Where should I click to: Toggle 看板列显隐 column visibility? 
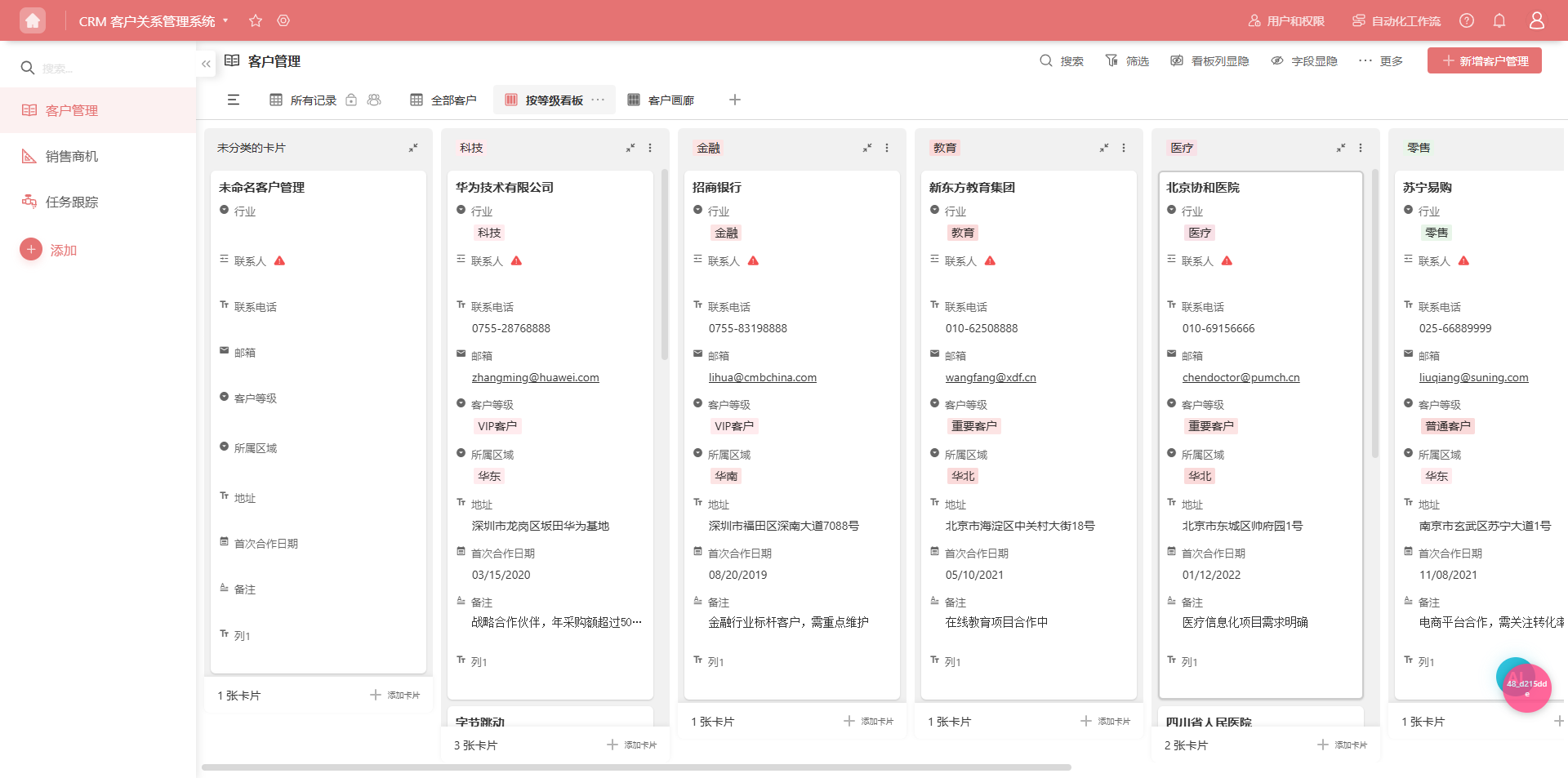1209,61
